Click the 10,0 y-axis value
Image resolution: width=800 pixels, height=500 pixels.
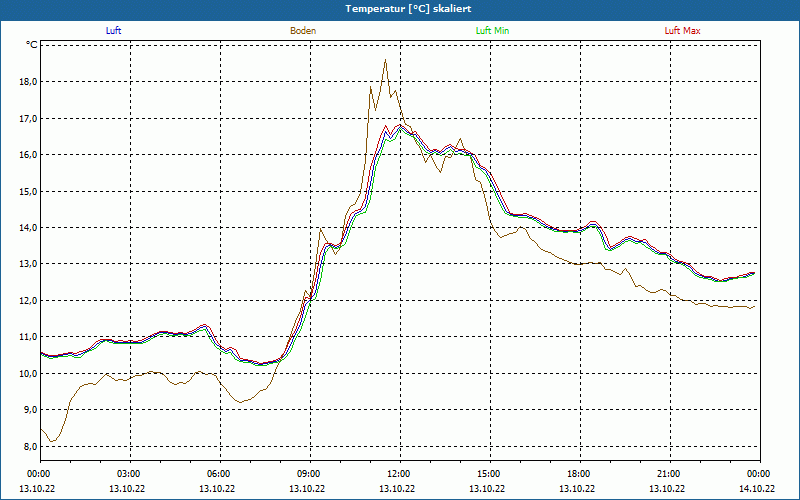click(x=29, y=373)
